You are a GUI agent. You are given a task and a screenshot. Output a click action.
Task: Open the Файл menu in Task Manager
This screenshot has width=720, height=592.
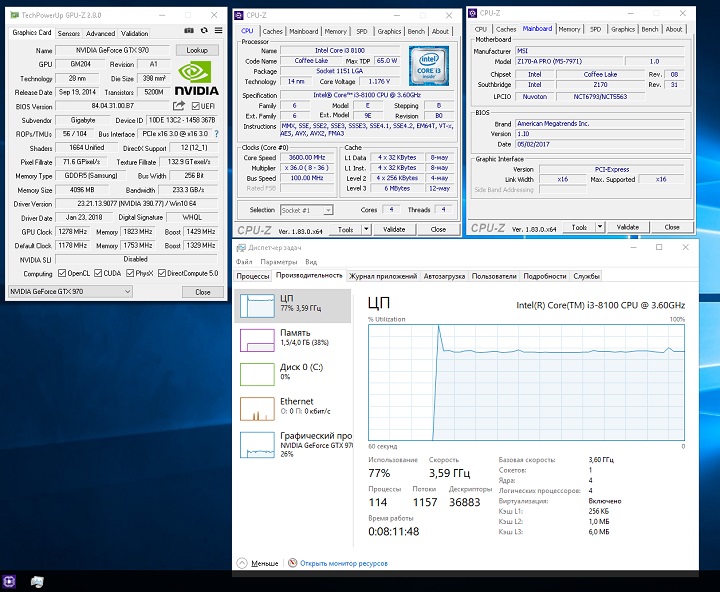tap(244, 262)
